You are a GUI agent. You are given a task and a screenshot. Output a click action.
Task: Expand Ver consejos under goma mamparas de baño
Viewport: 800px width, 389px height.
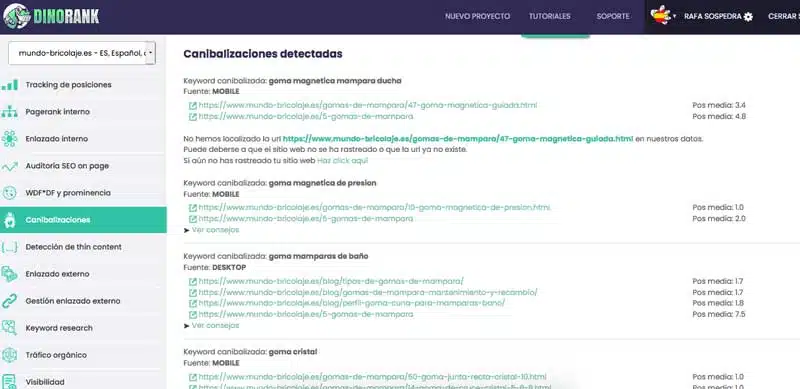tap(211, 325)
